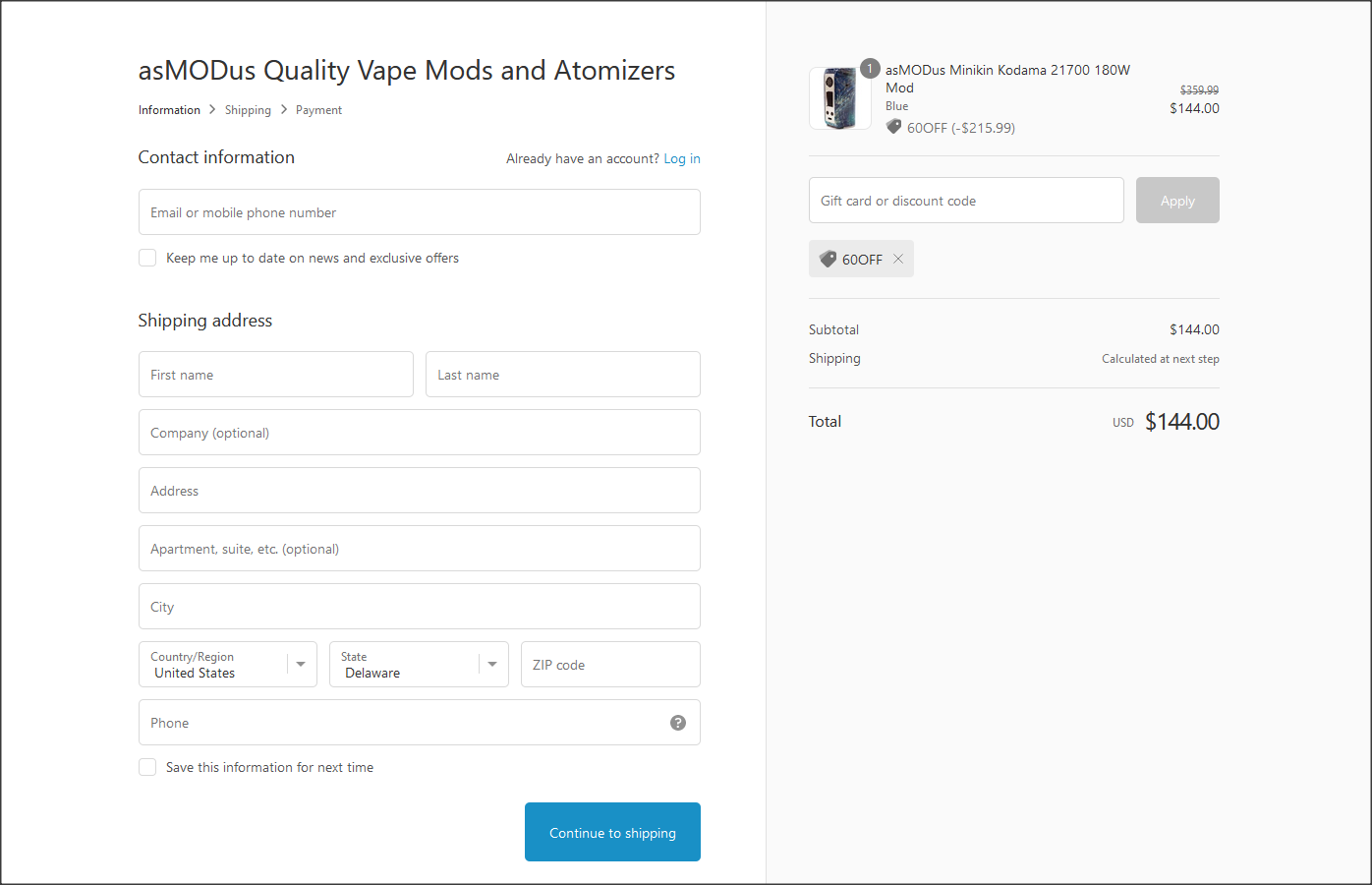Image resolution: width=1372 pixels, height=885 pixels.
Task: Click the product's discounted price under $359.99
Action: point(1194,108)
